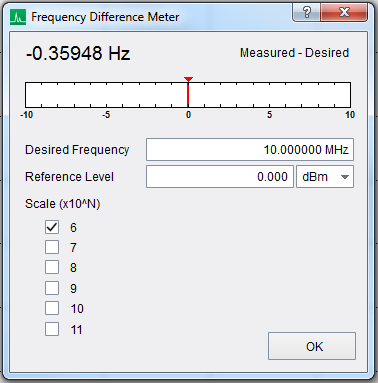Viewport: 378px width, 383px height.
Task: Check the scale 9 option
Action: click(52, 288)
